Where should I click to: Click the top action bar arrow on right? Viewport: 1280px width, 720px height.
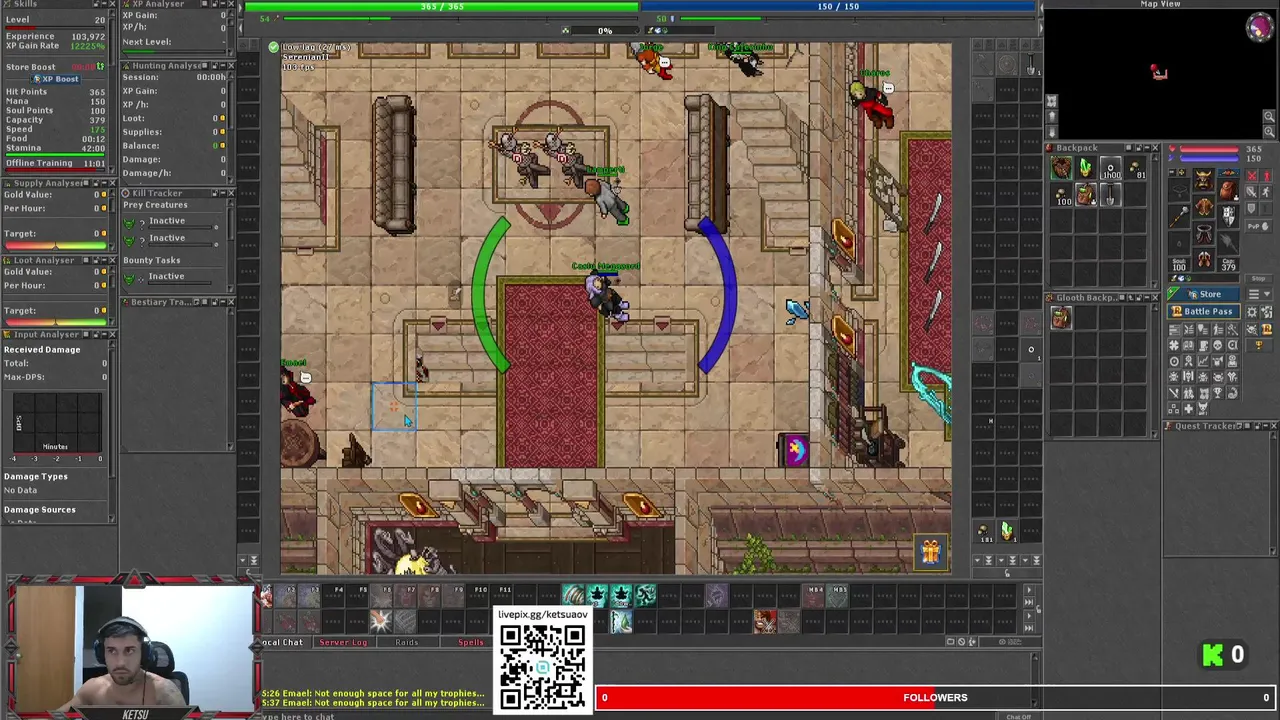pos(1029,590)
